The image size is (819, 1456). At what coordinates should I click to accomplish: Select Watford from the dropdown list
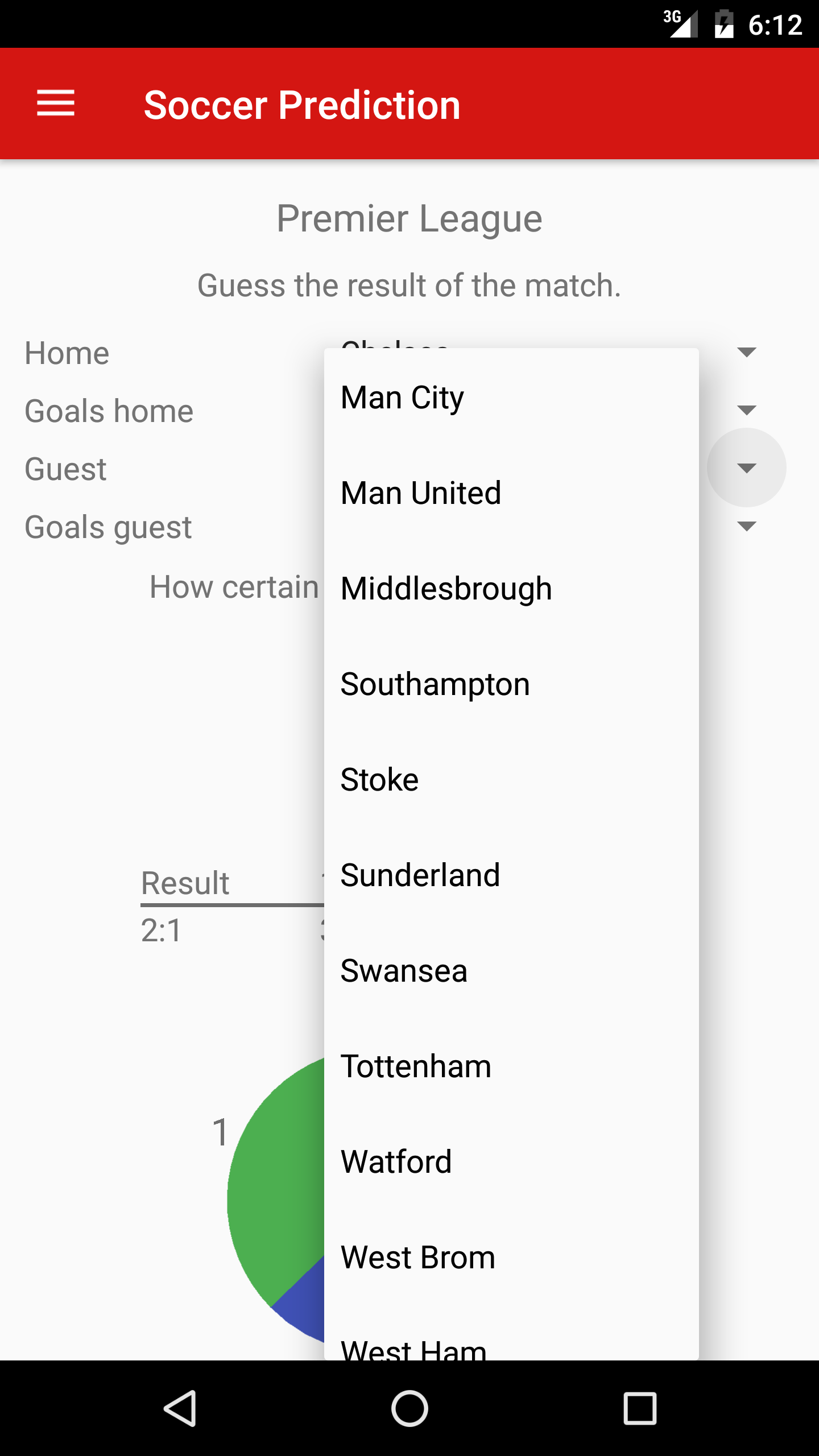click(511, 1161)
